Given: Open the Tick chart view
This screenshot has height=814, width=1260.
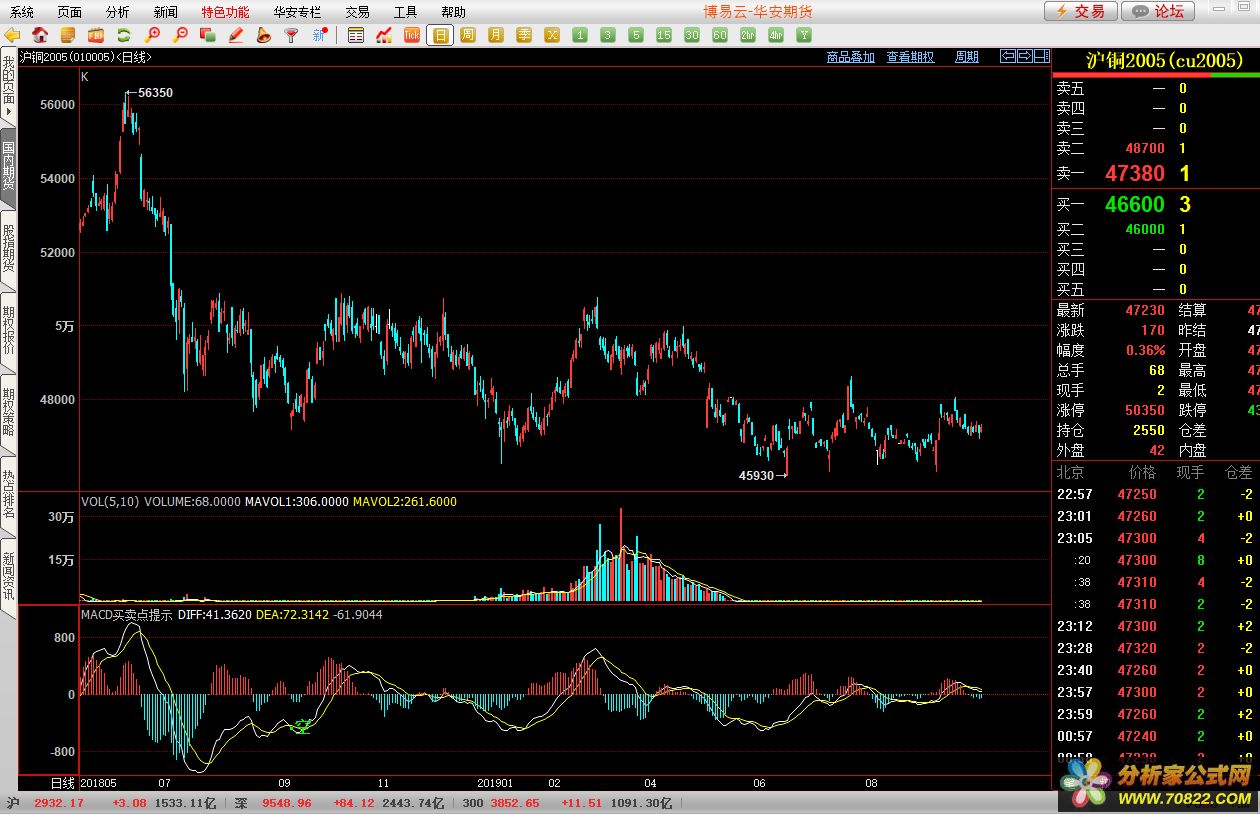Looking at the screenshot, I should (x=411, y=36).
